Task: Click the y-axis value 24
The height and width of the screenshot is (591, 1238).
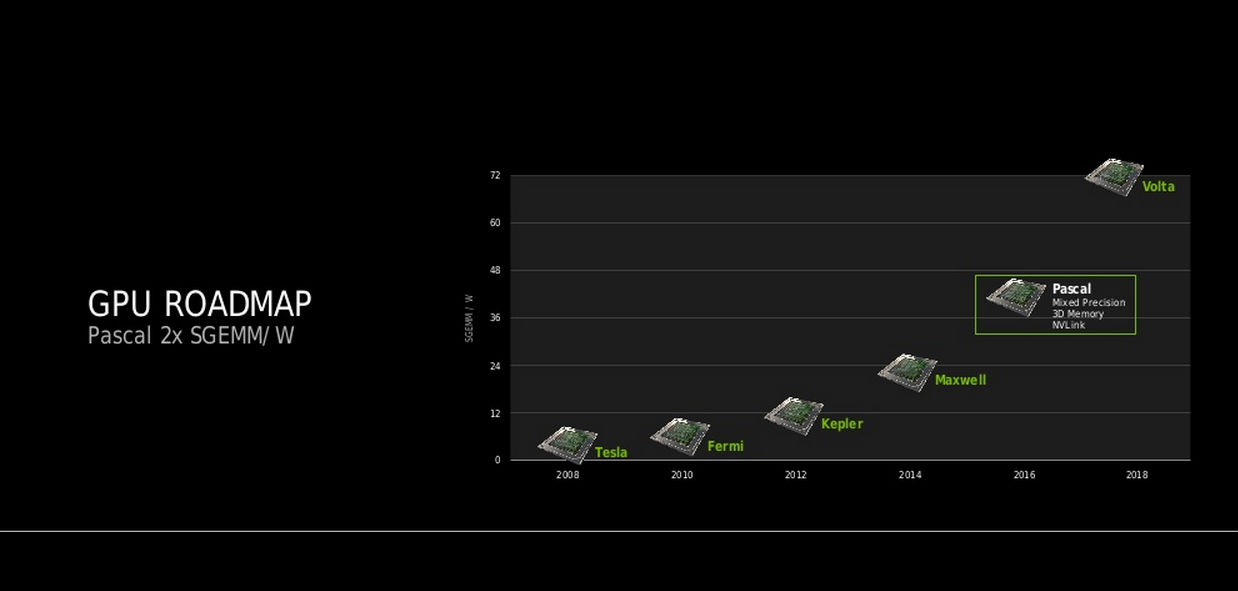Action: click(495, 366)
